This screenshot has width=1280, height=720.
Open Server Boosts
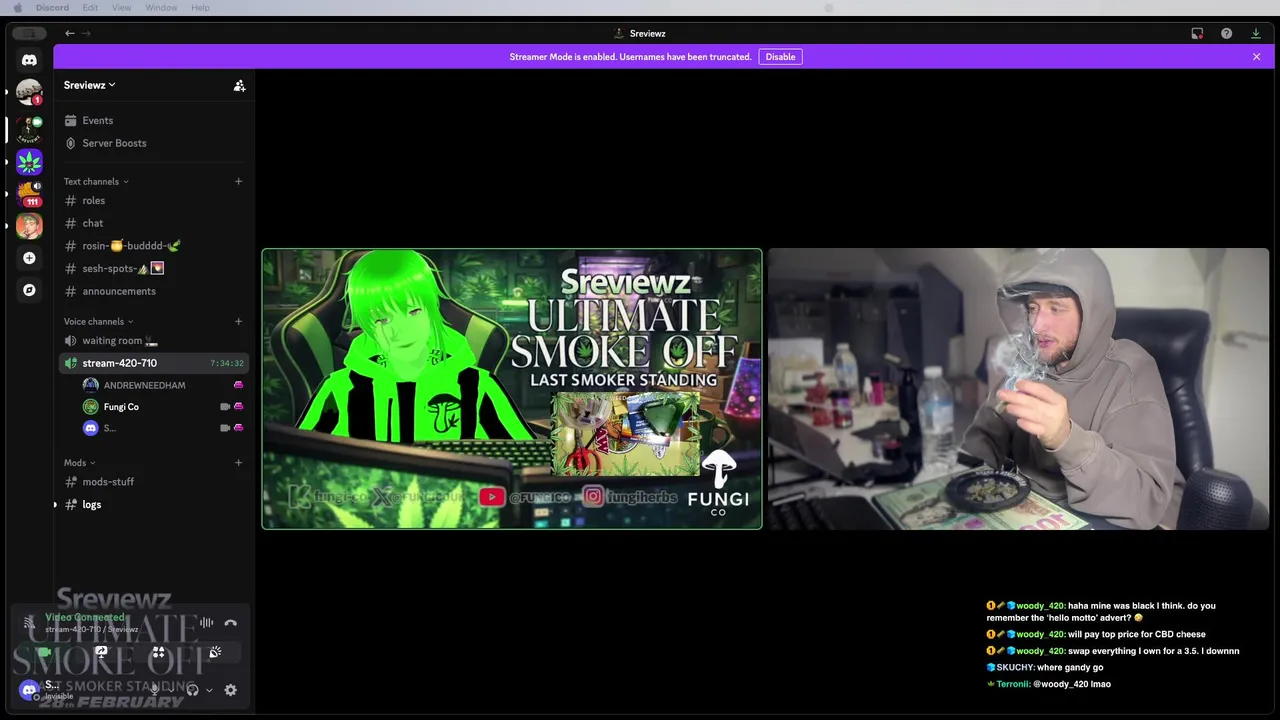pos(153,143)
